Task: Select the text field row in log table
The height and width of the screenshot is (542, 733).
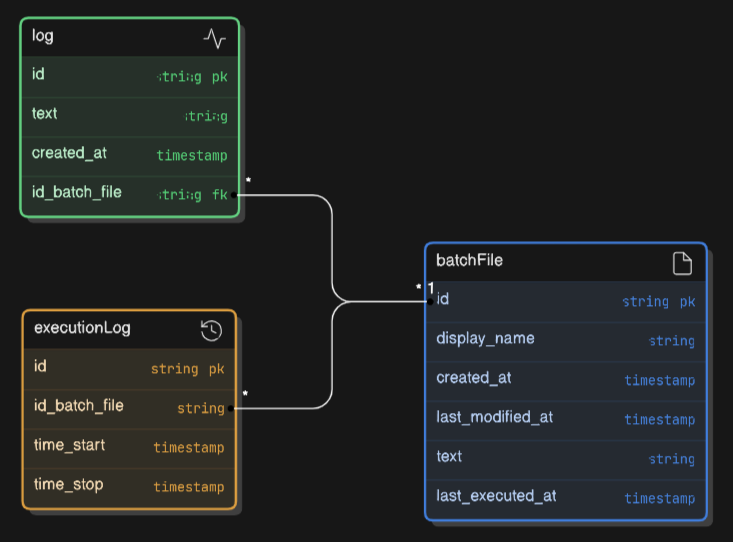Action: [130, 115]
